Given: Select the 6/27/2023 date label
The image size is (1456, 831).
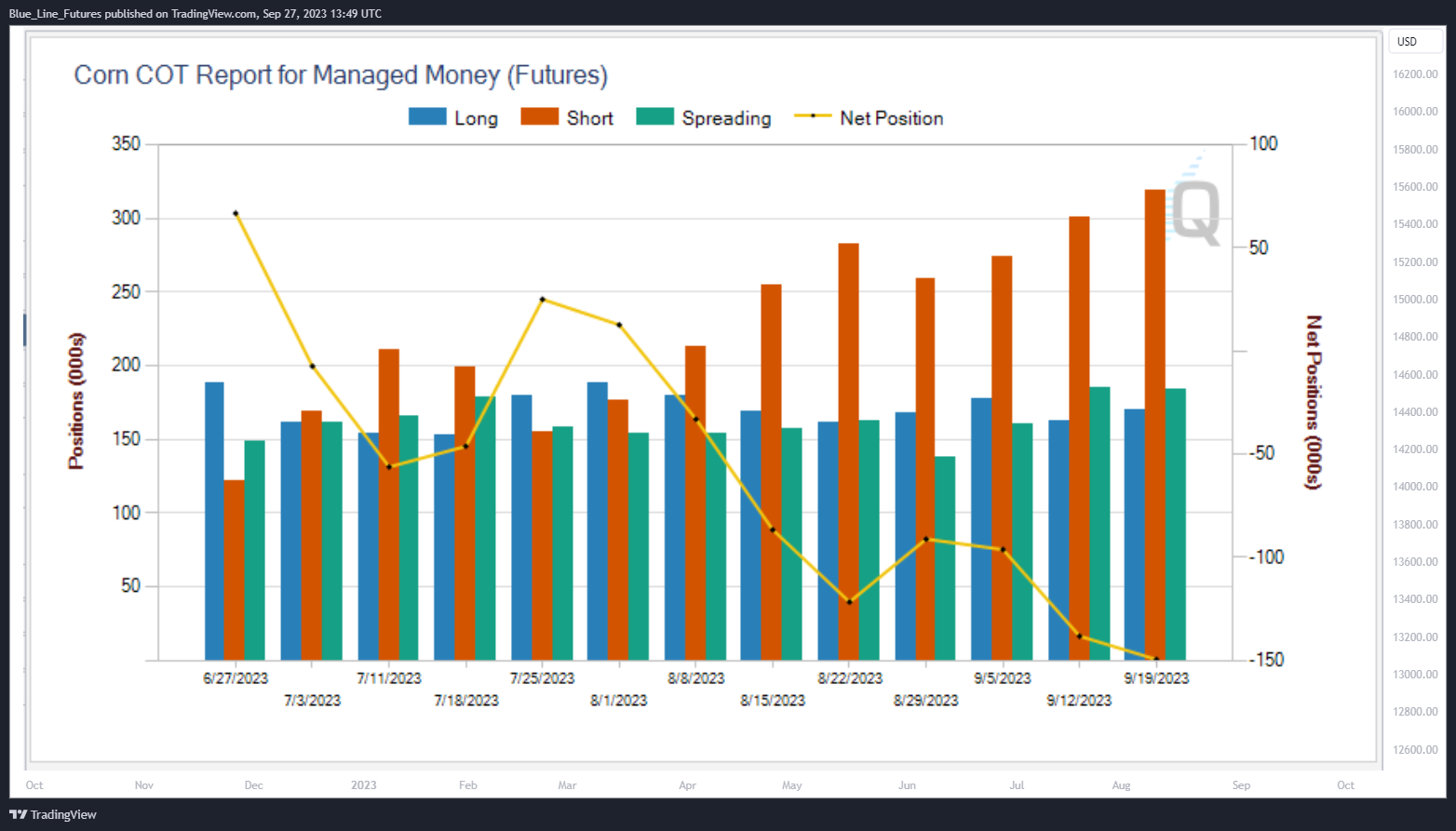Looking at the screenshot, I should pos(236,678).
